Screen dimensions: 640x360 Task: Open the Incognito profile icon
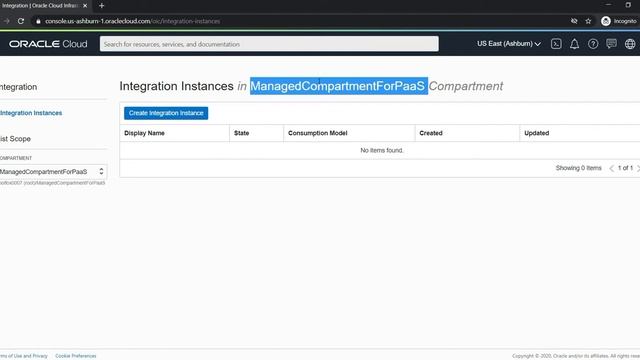coord(618,21)
